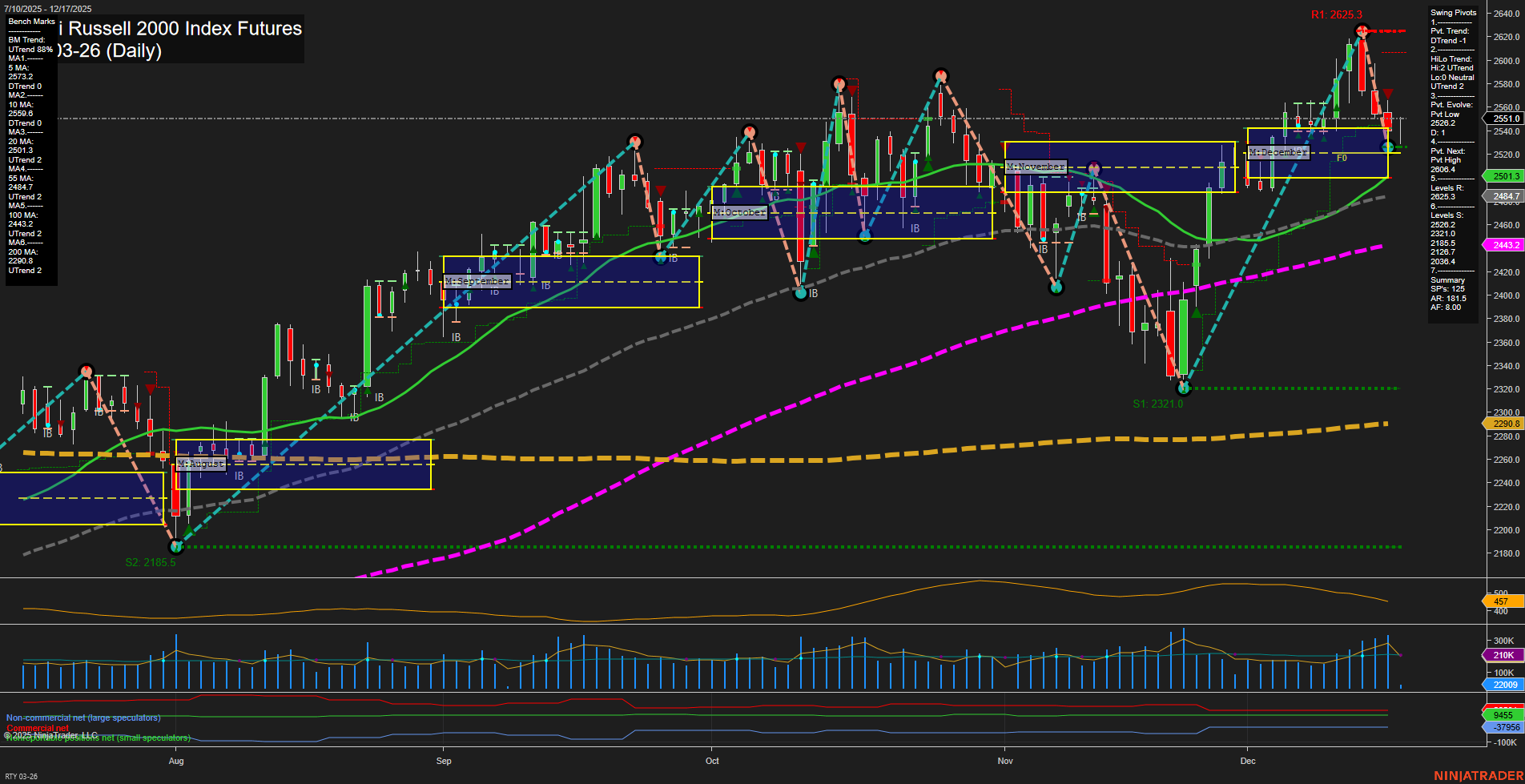Click the swing pivot high marker below R1
The image size is (1525, 784).
click(1361, 31)
